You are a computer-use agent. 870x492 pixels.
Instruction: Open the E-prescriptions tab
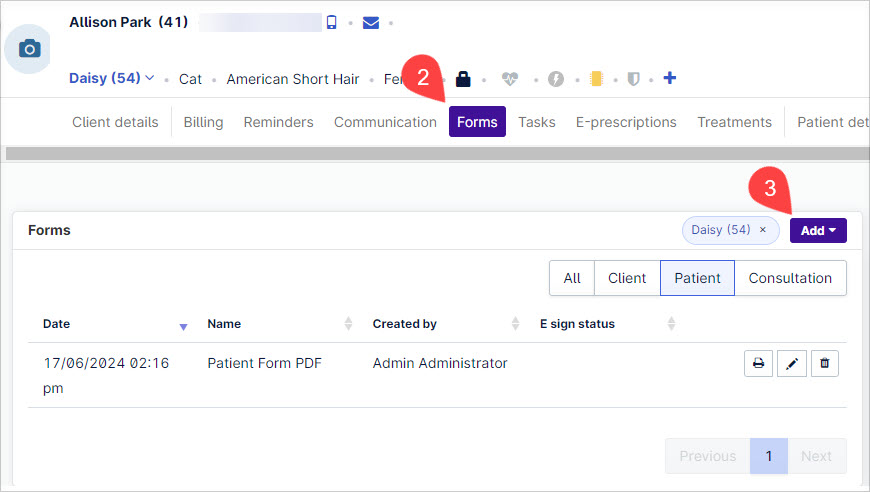[626, 122]
